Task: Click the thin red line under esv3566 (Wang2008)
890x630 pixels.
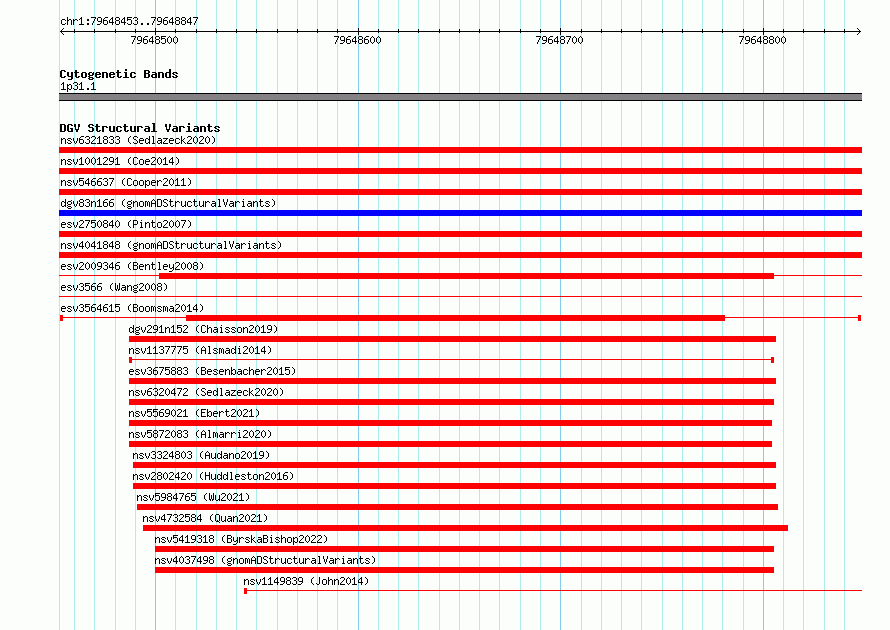Action: point(460,296)
